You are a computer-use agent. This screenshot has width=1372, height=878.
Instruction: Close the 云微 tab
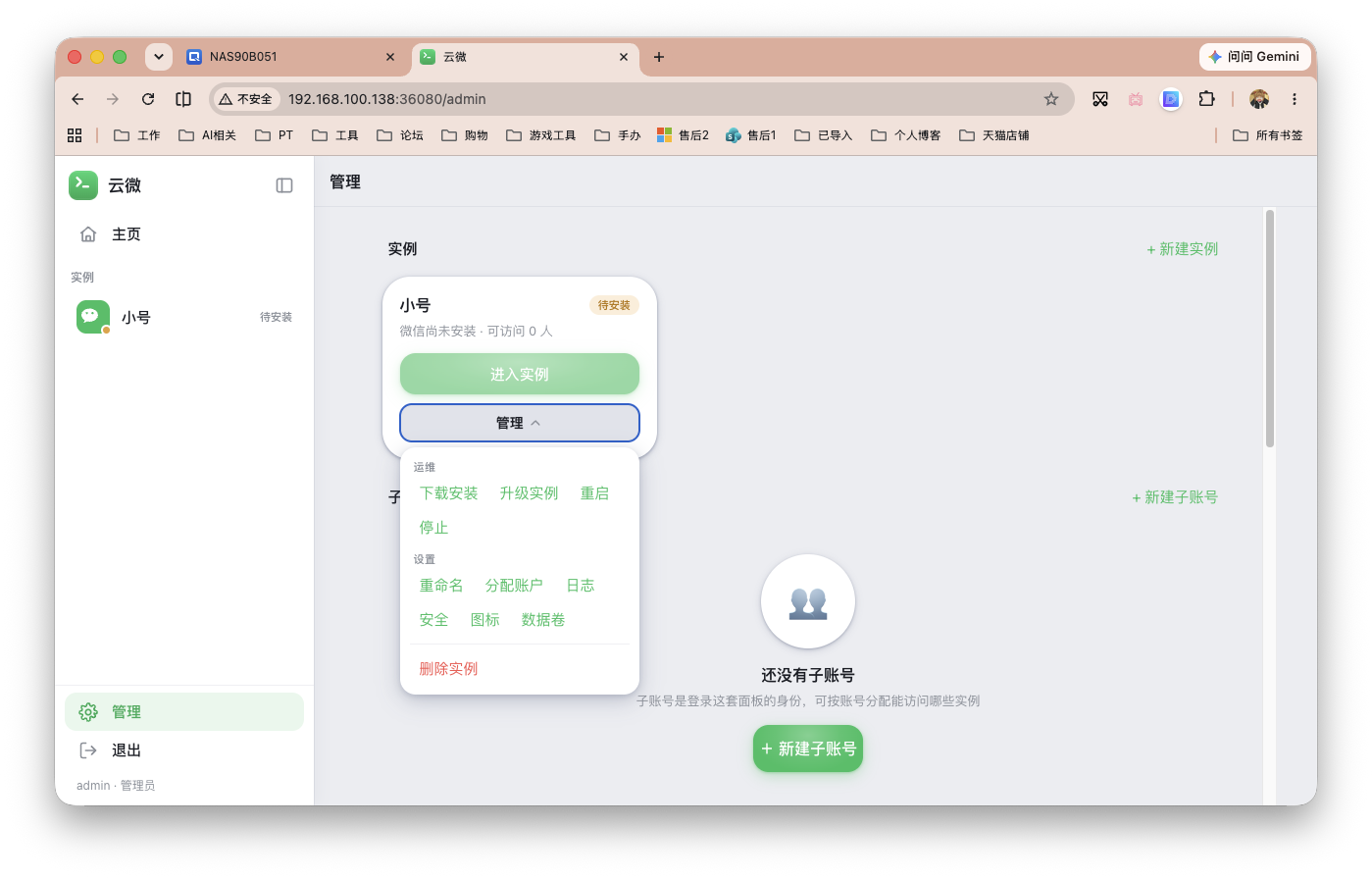tap(624, 57)
